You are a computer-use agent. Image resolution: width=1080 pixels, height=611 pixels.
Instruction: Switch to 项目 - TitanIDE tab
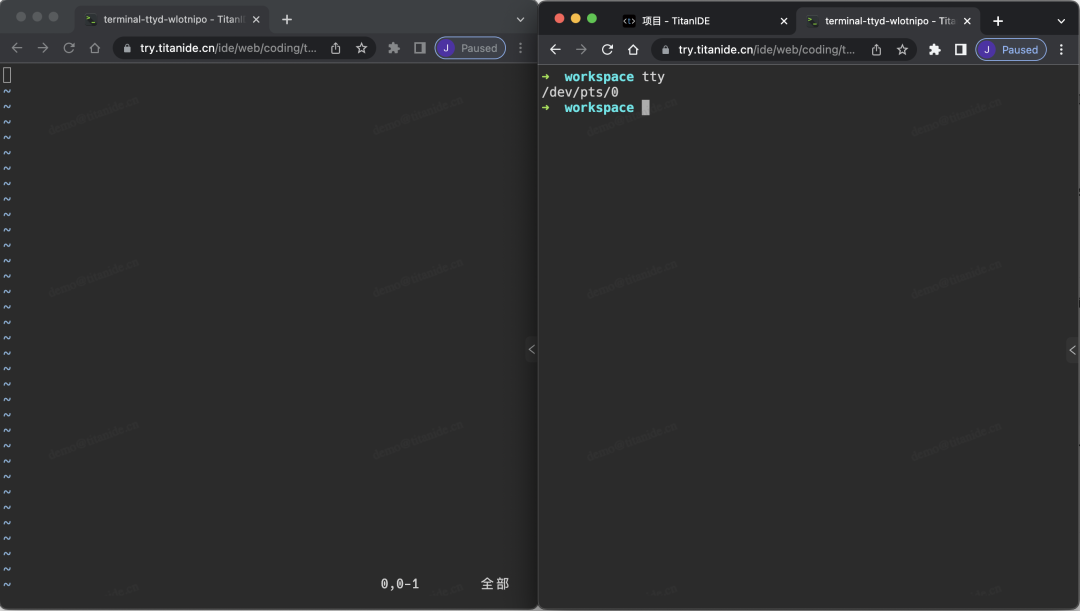coord(704,21)
